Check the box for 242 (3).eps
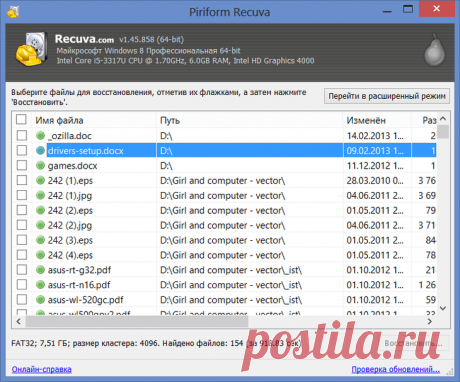460x382 pixels. (22, 240)
